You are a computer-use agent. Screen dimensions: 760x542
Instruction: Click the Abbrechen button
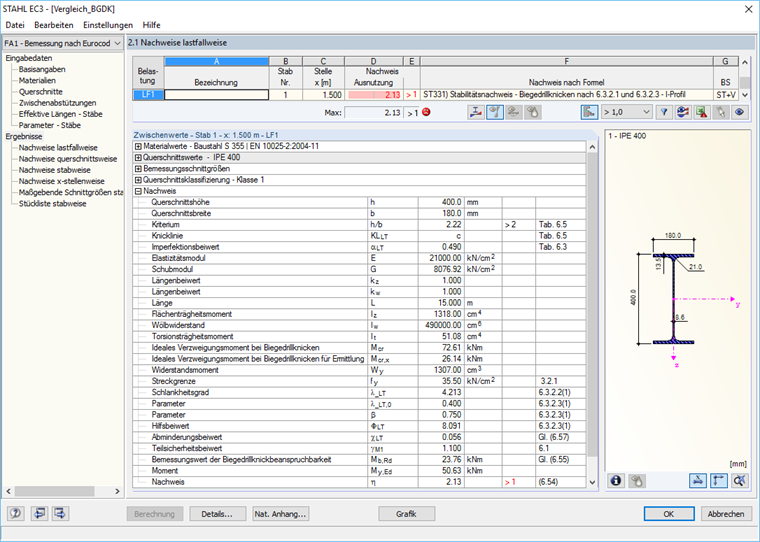click(x=726, y=514)
